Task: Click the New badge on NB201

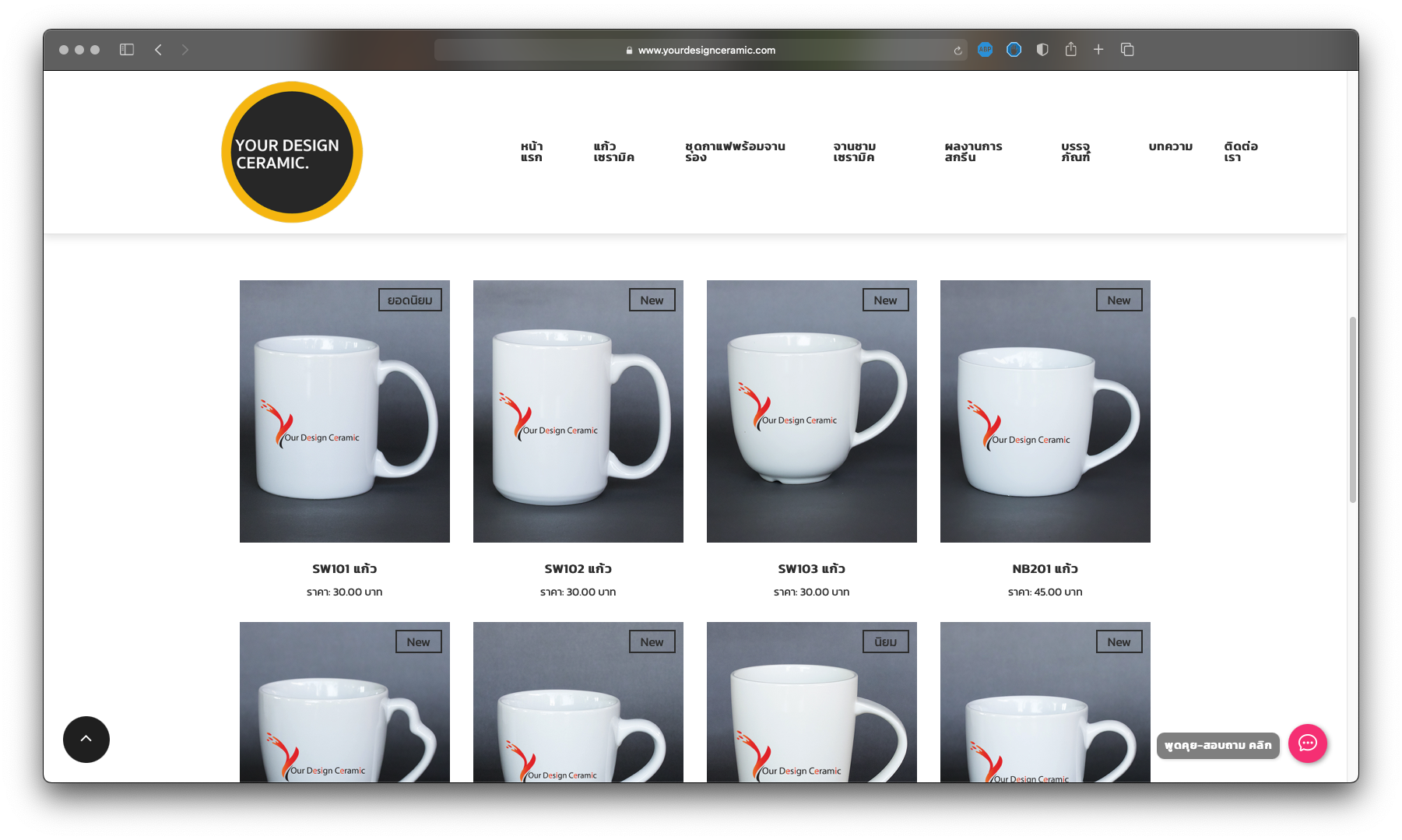Action: tap(1119, 301)
